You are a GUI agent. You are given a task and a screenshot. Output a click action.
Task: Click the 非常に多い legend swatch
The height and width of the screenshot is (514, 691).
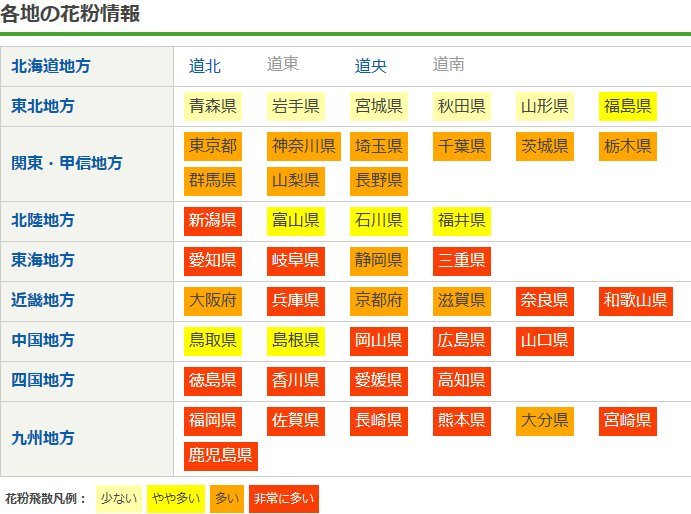(283, 498)
